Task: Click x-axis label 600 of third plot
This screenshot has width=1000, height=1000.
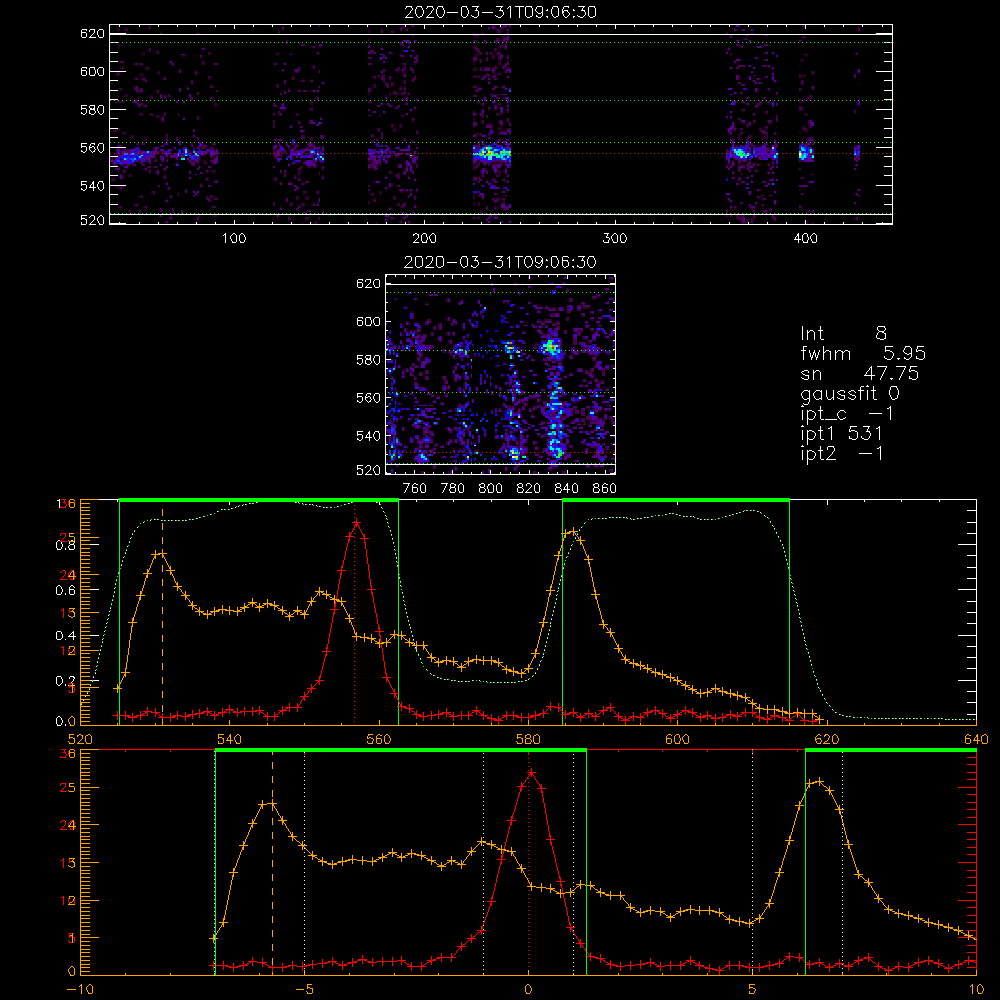Action: coord(677,739)
